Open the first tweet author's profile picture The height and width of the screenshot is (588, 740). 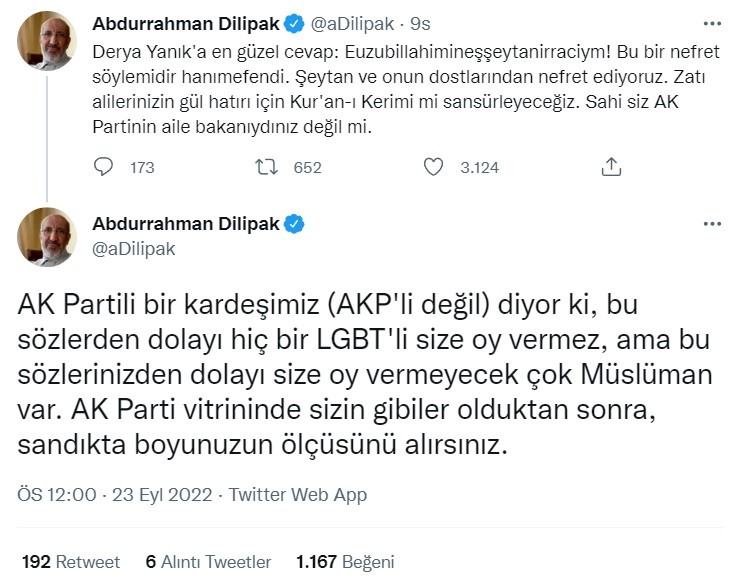click(49, 38)
